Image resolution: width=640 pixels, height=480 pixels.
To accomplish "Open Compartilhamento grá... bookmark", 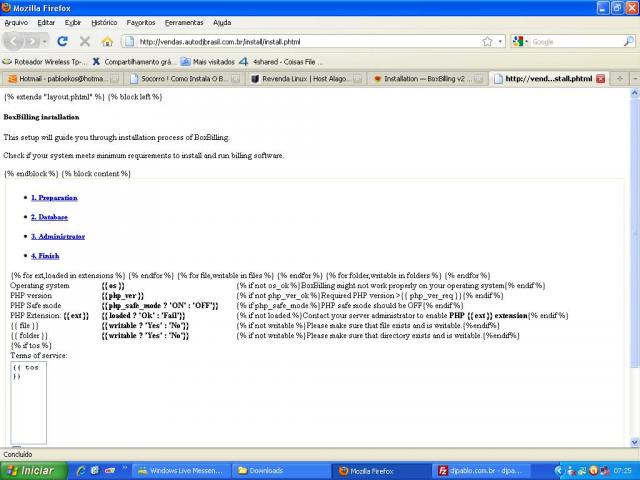I will coord(133,62).
